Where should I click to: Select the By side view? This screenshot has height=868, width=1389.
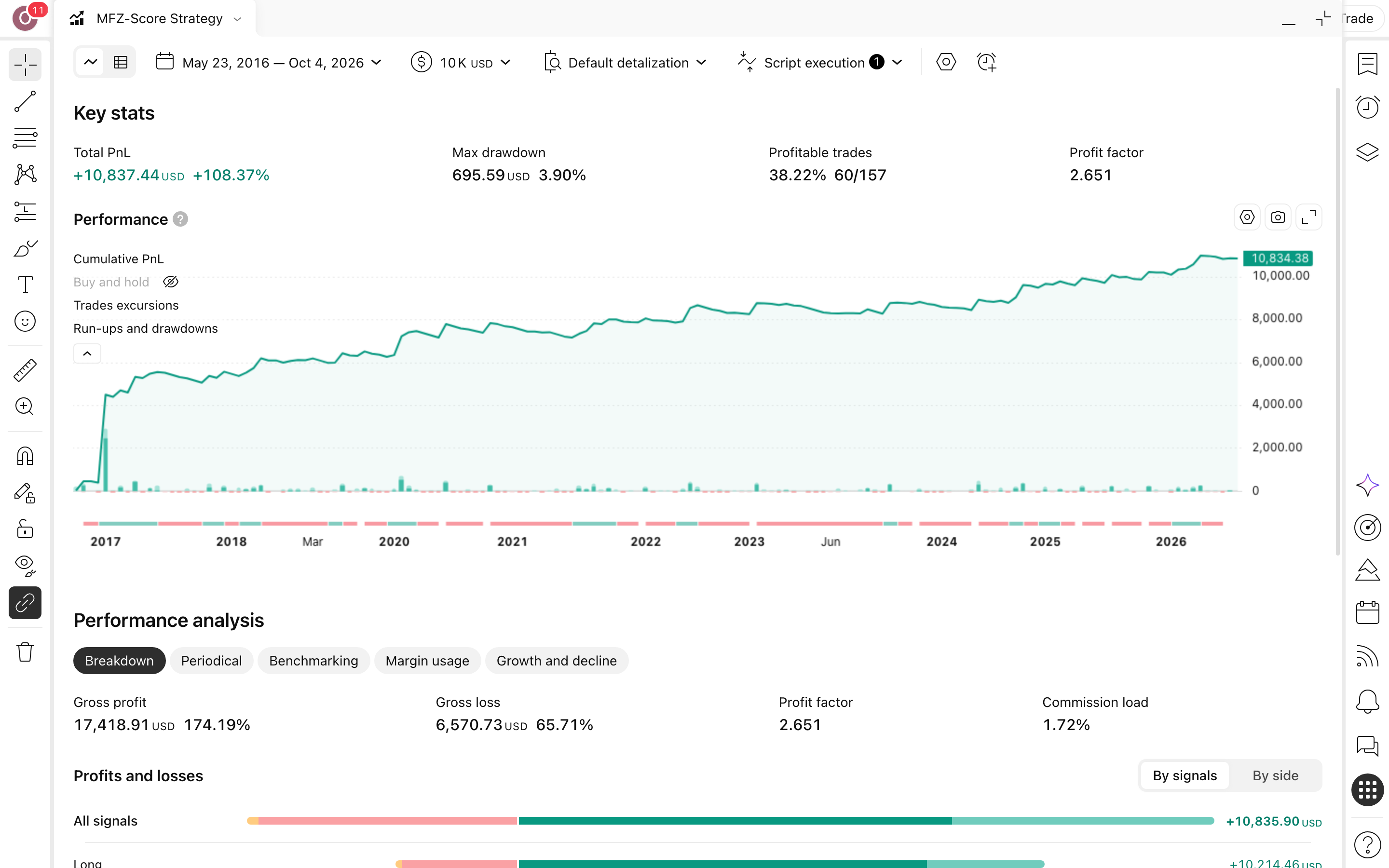pyautogui.click(x=1275, y=775)
